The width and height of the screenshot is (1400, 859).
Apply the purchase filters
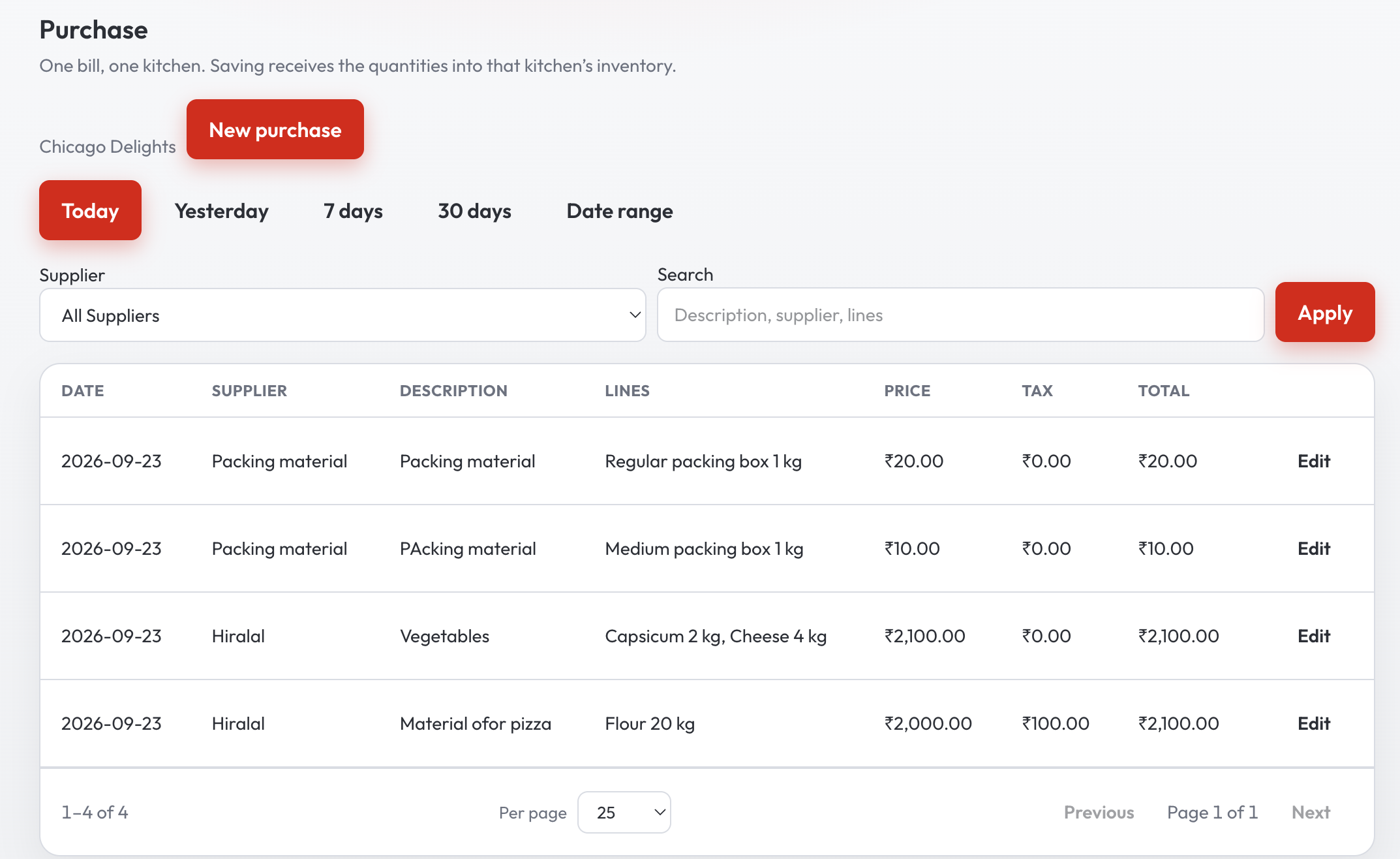1325,312
